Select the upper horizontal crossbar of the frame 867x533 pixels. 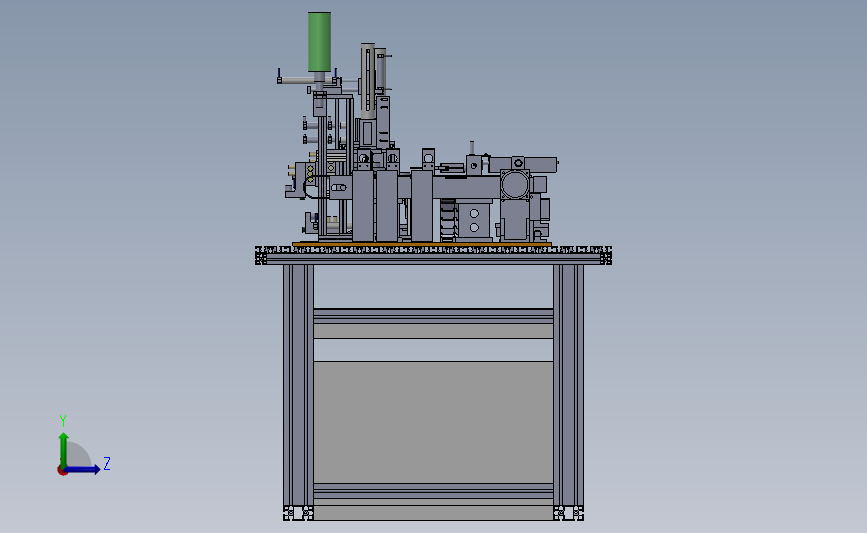coord(433,316)
